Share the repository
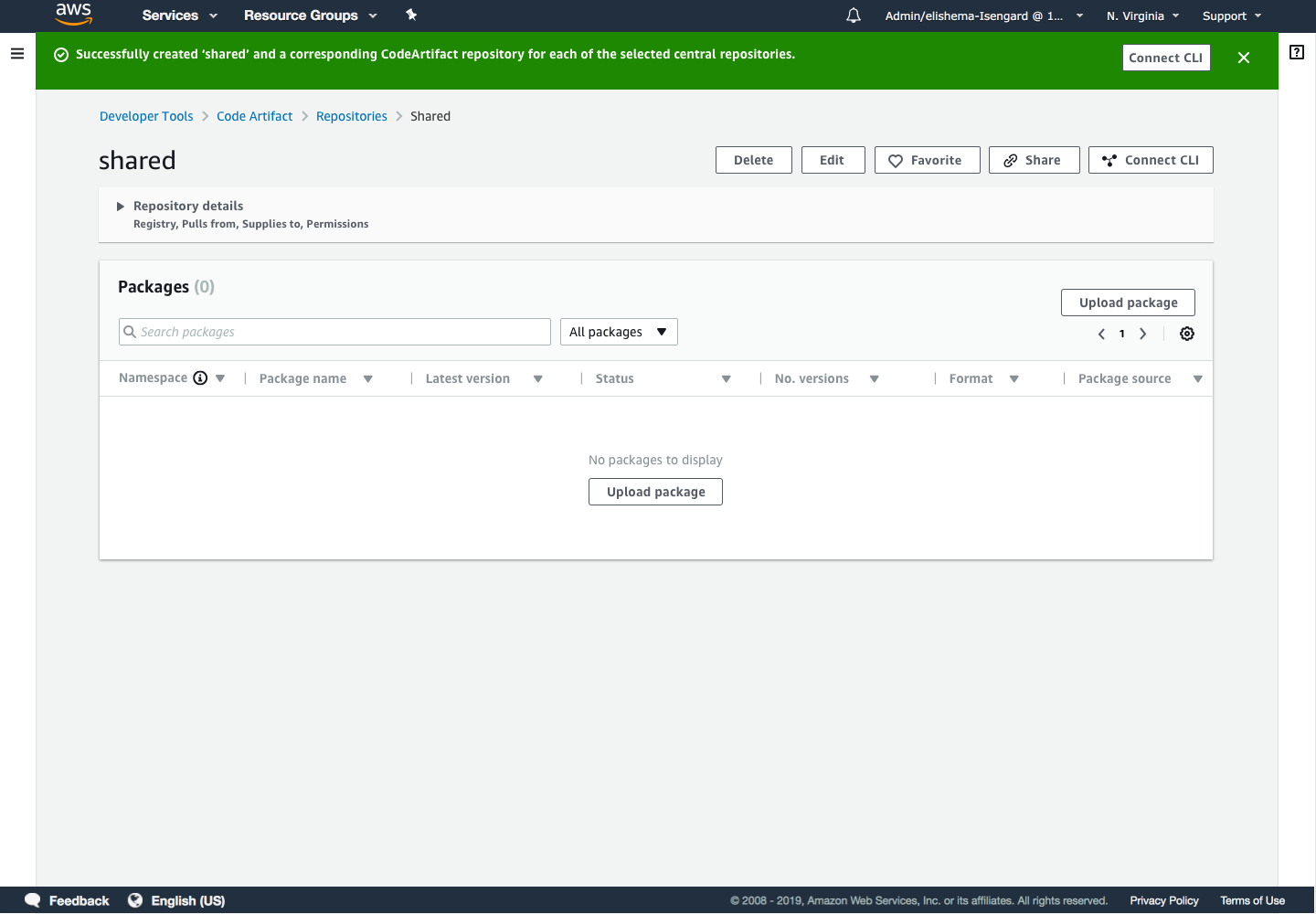 point(1035,160)
